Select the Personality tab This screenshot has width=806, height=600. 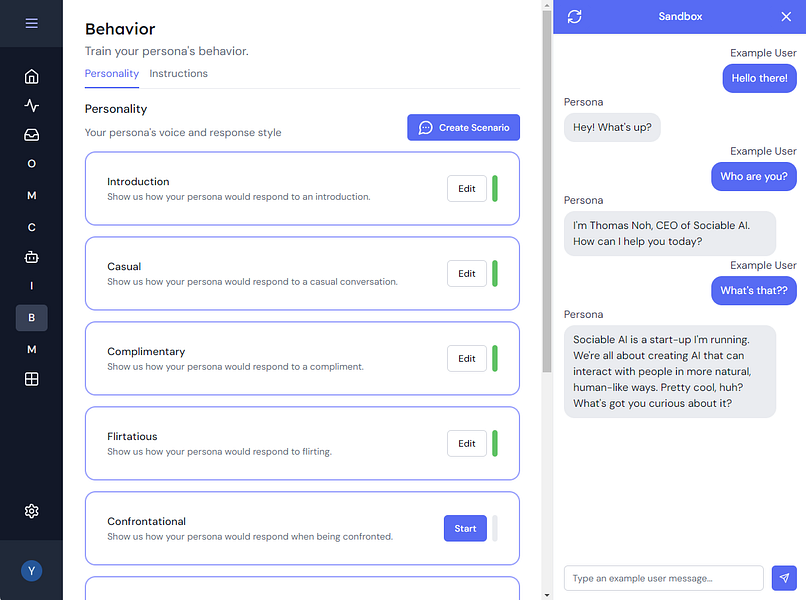tap(111, 73)
